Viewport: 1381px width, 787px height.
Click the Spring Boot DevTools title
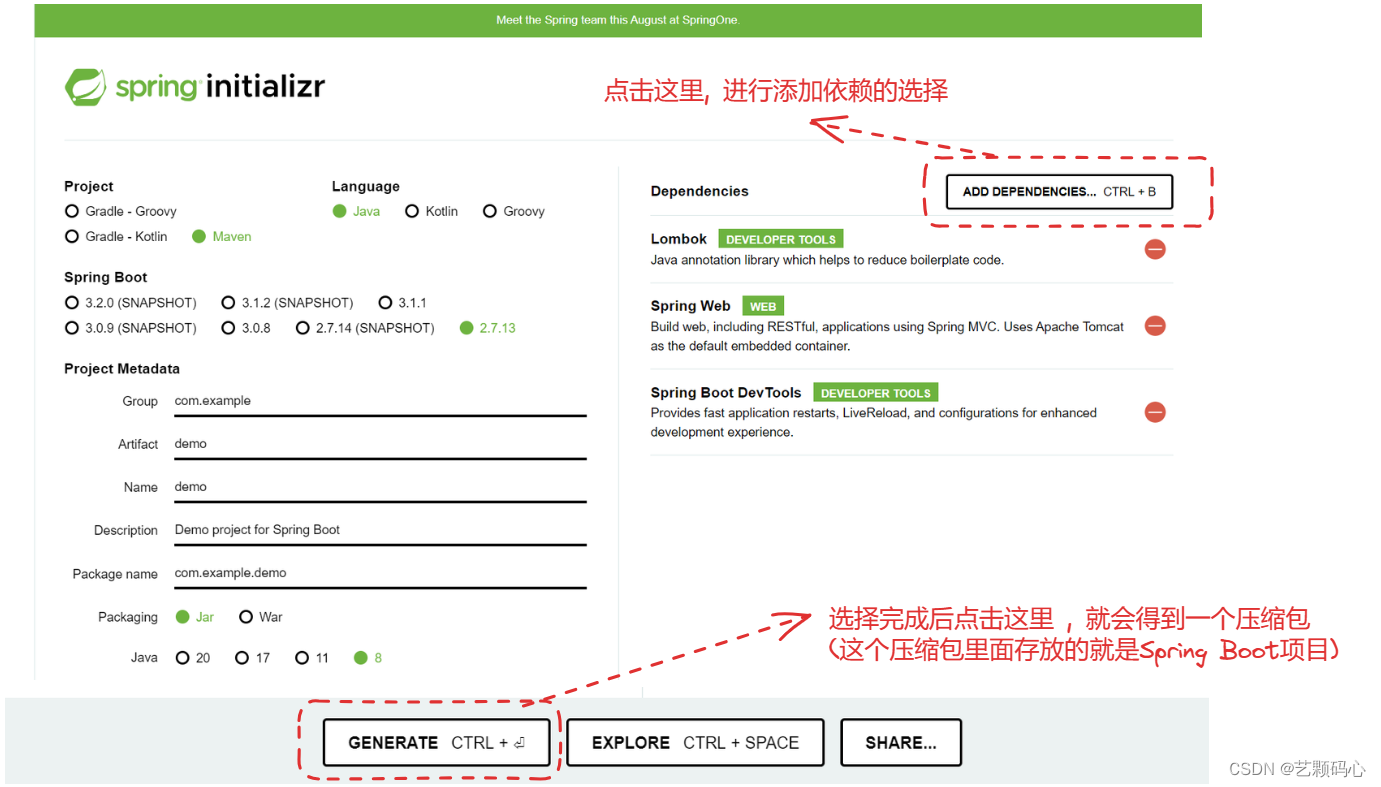[726, 393]
